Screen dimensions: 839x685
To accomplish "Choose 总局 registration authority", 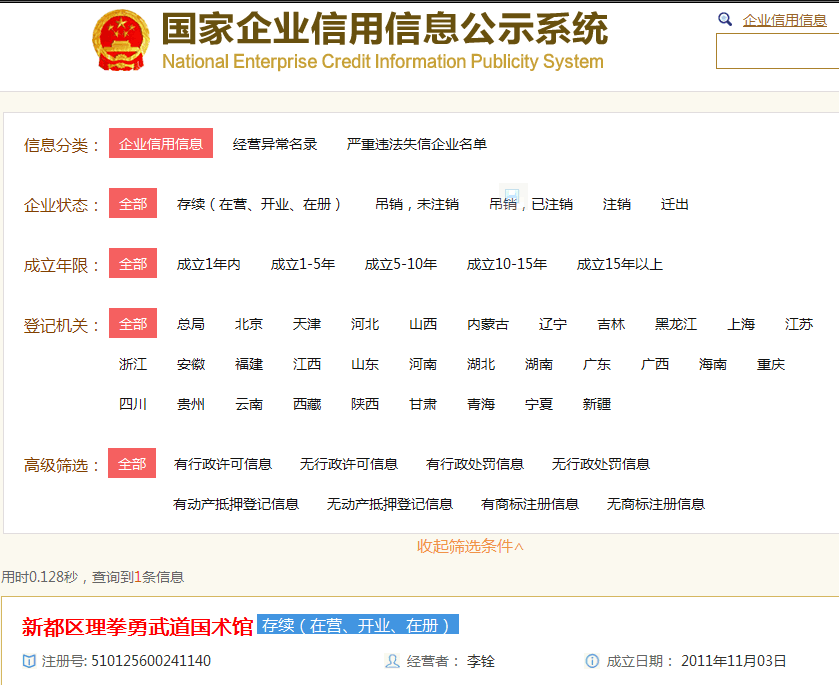I will pos(191,324).
